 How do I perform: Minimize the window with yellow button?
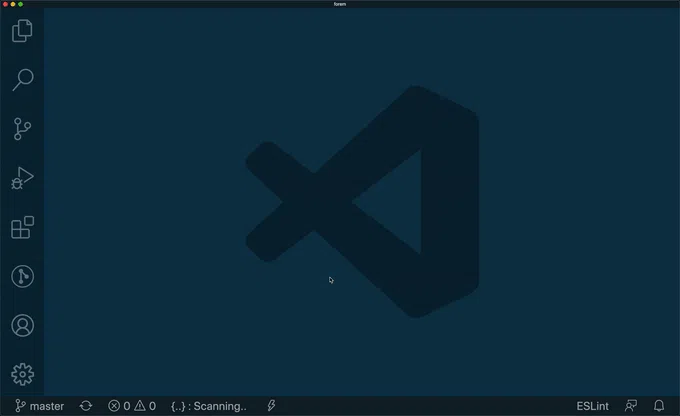13,4
